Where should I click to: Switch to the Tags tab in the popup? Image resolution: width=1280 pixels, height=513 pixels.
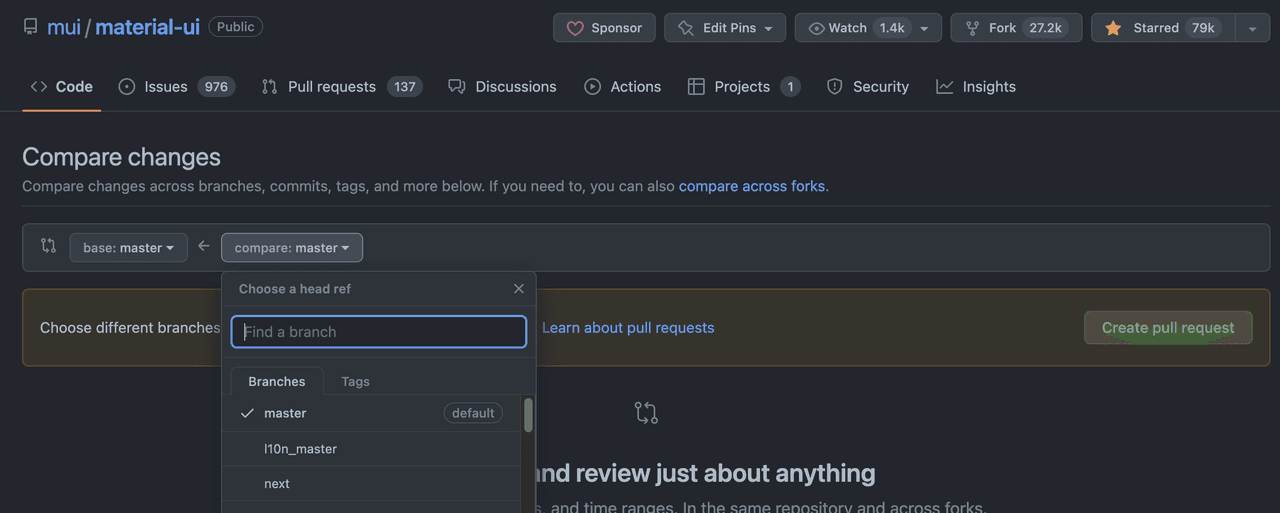(355, 381)
